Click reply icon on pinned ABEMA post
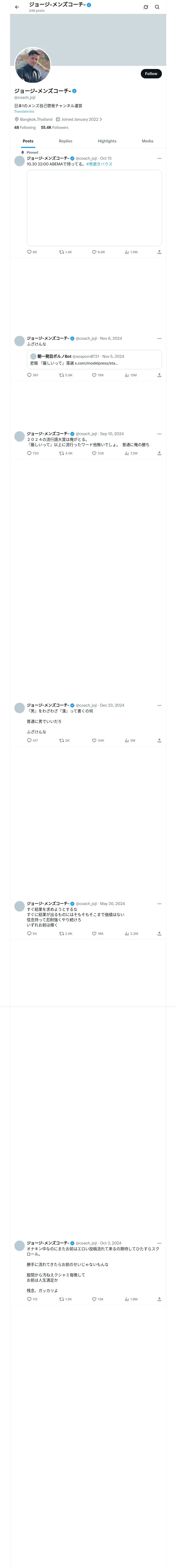The image size is (176, 1568). coord(29,252)
